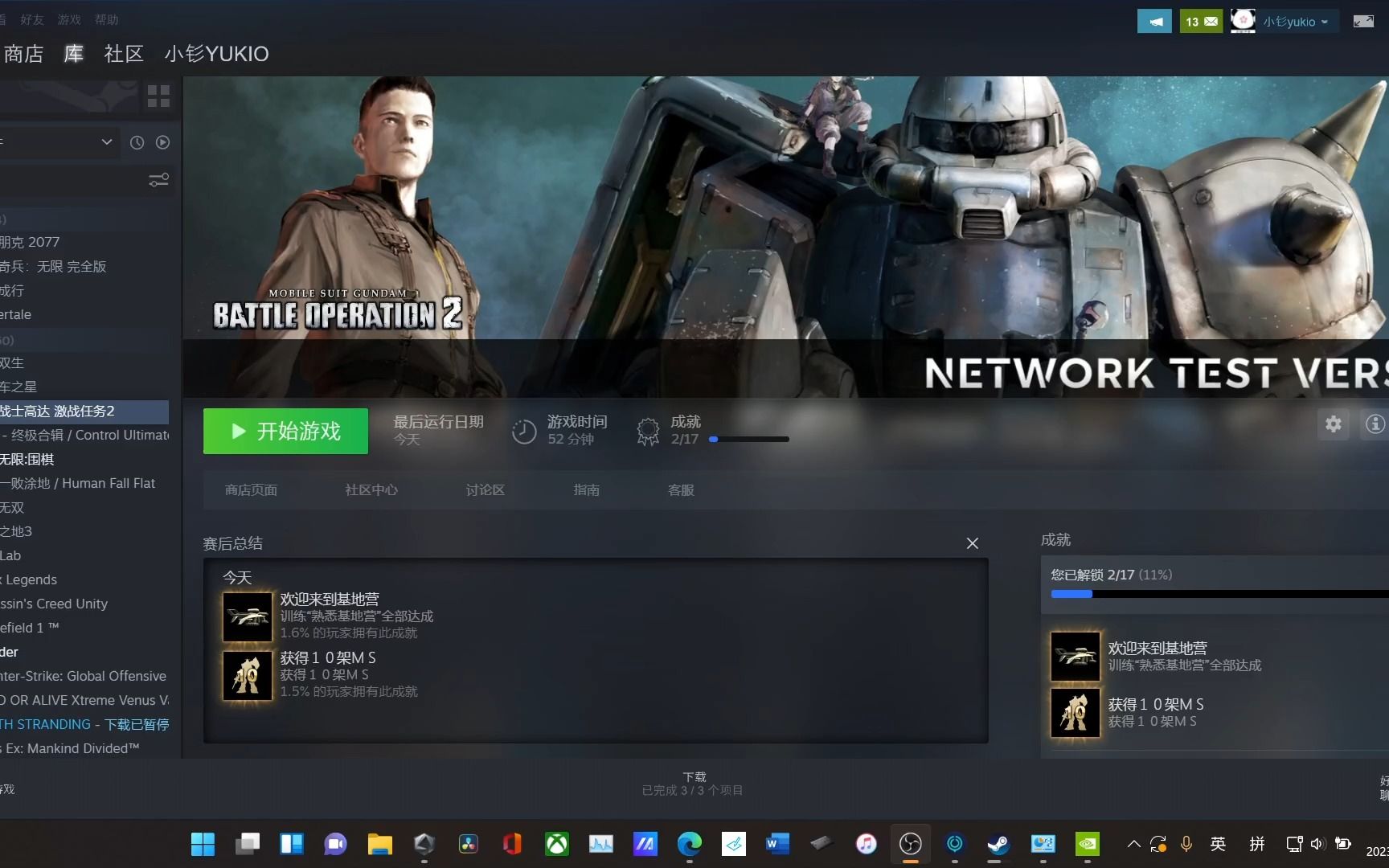The image size is (1389, 868).
Task: Click the recent activity clock icon
Action: click(137, 142)
